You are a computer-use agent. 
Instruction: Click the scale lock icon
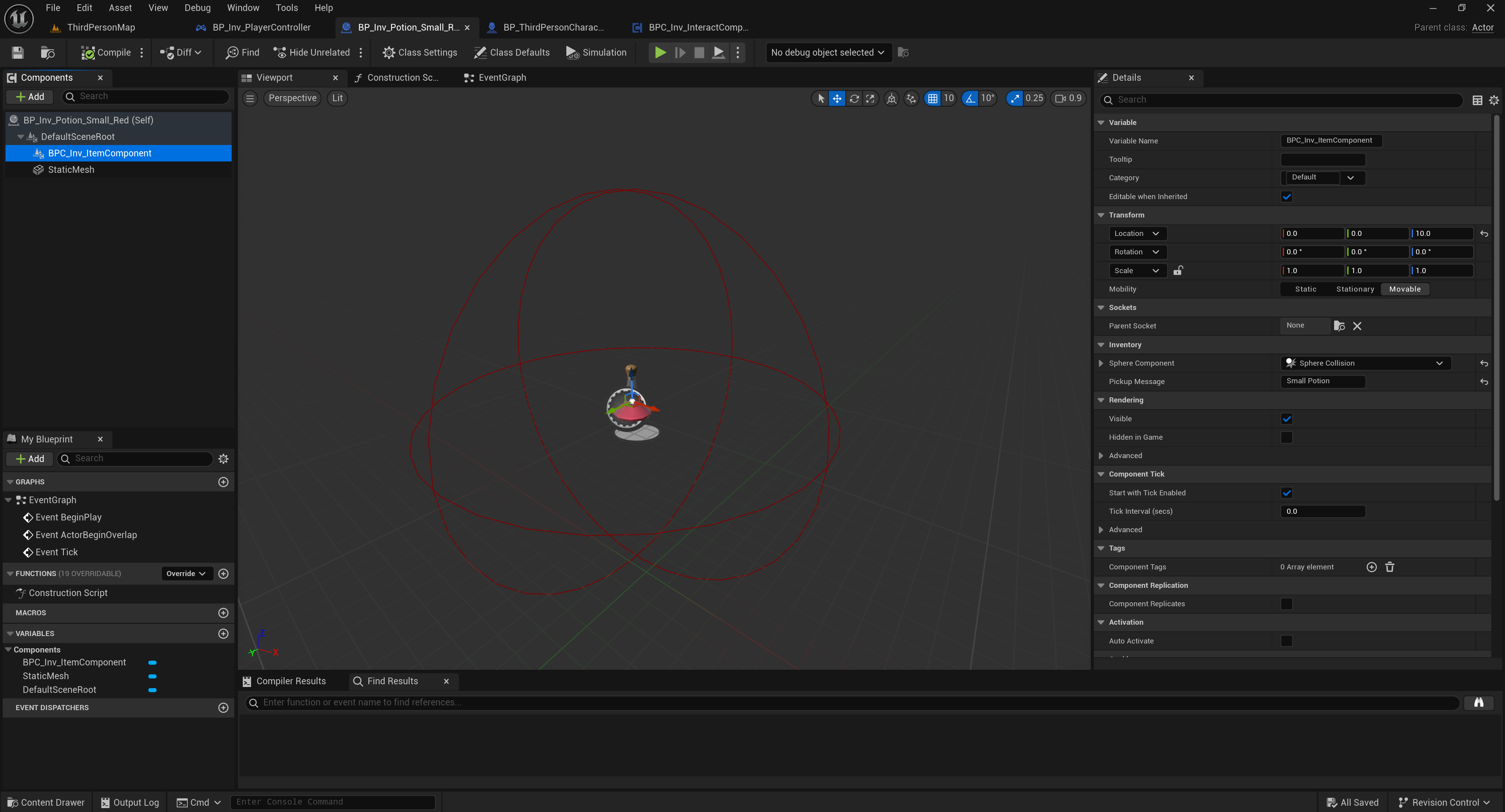click(x=1178, y=270)
